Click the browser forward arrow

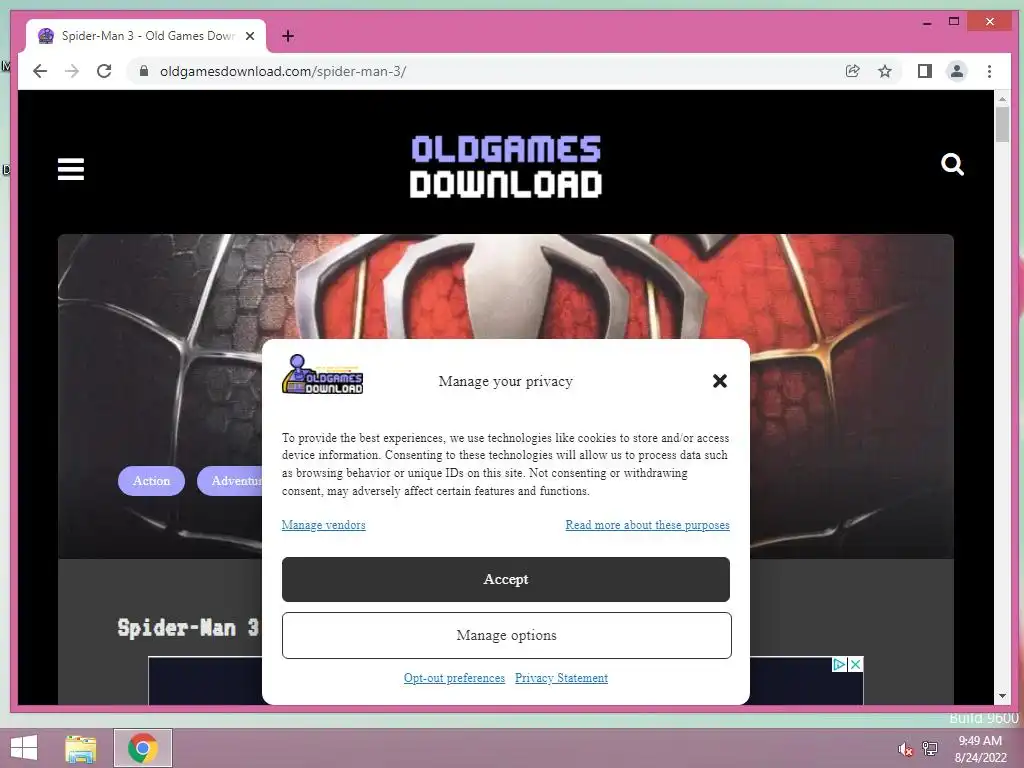pyautogui.click(x=72, y=71)
